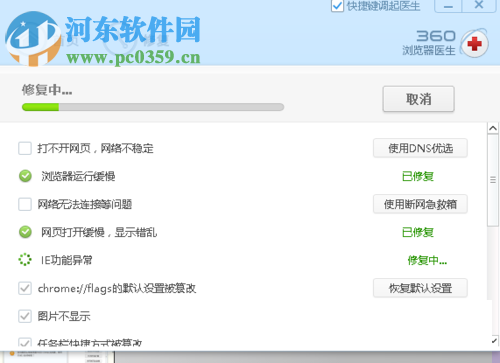Viewport: 500px width, 363px height.
Task: Click the IE功能异常 item label
Action: coord(66,260)
